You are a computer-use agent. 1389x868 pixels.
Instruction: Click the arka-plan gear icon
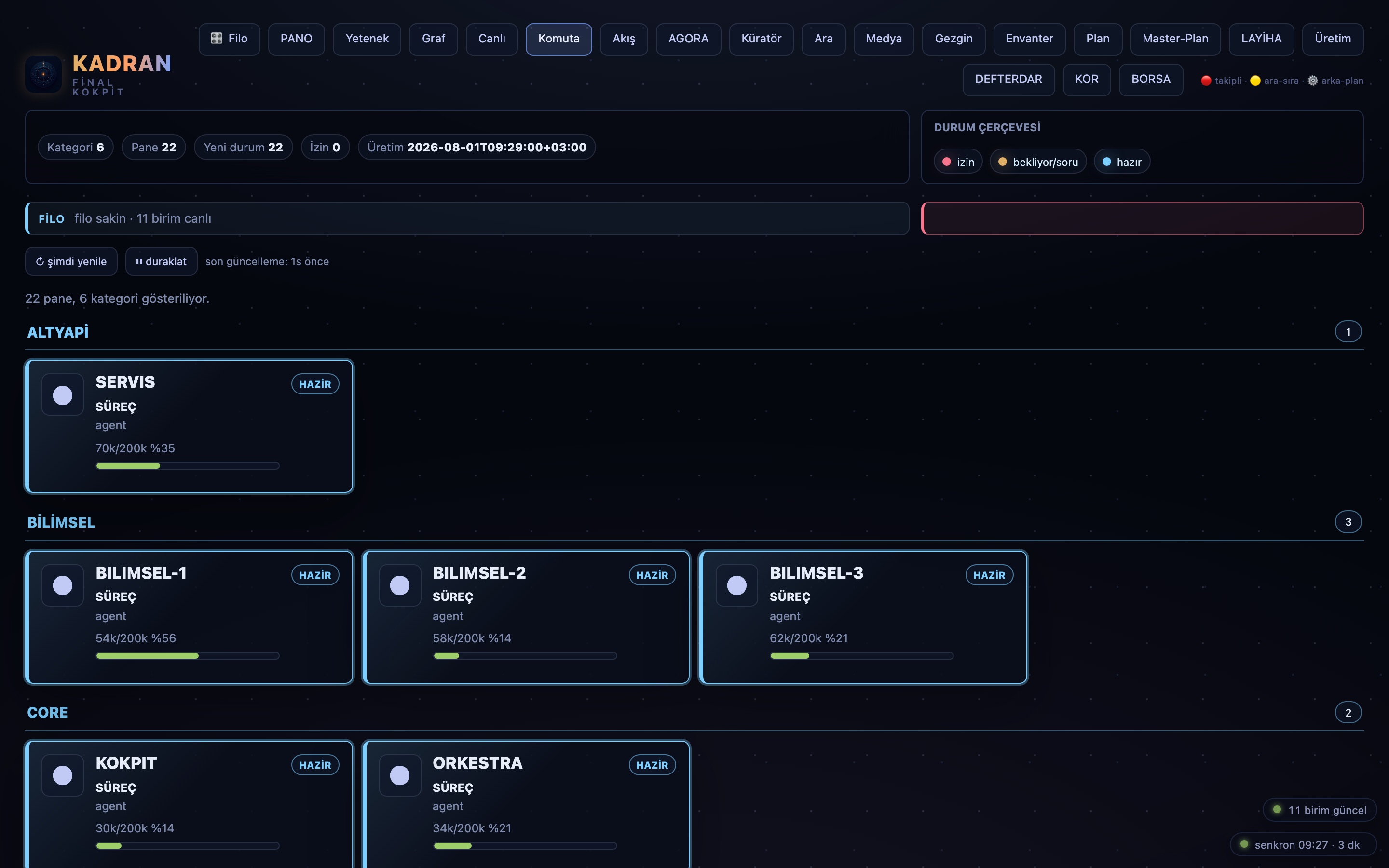(1313, 81)
